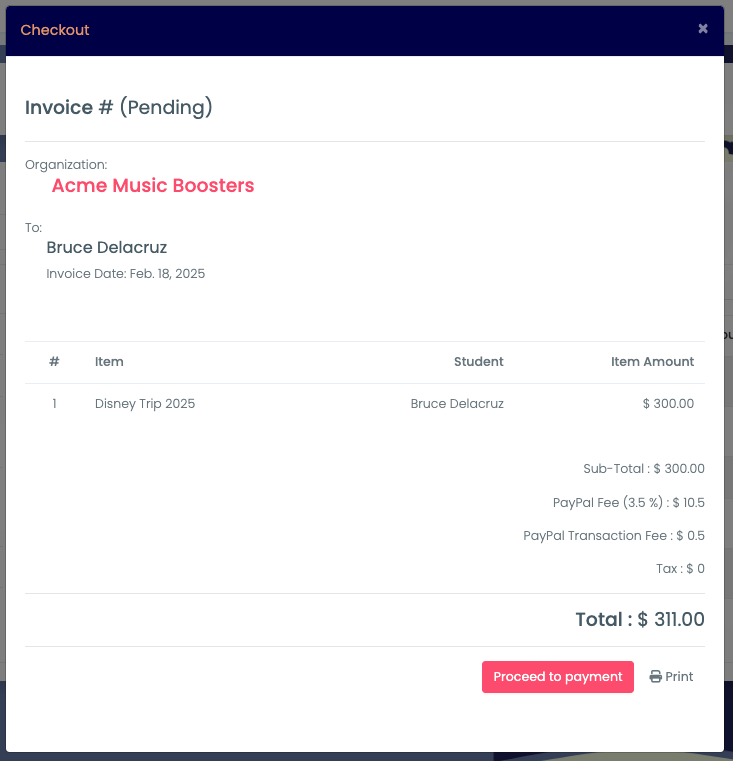Image resolution: width=733 pixels, height=761 pixels.
Task: Click the # column header
Action: point(54,362)
